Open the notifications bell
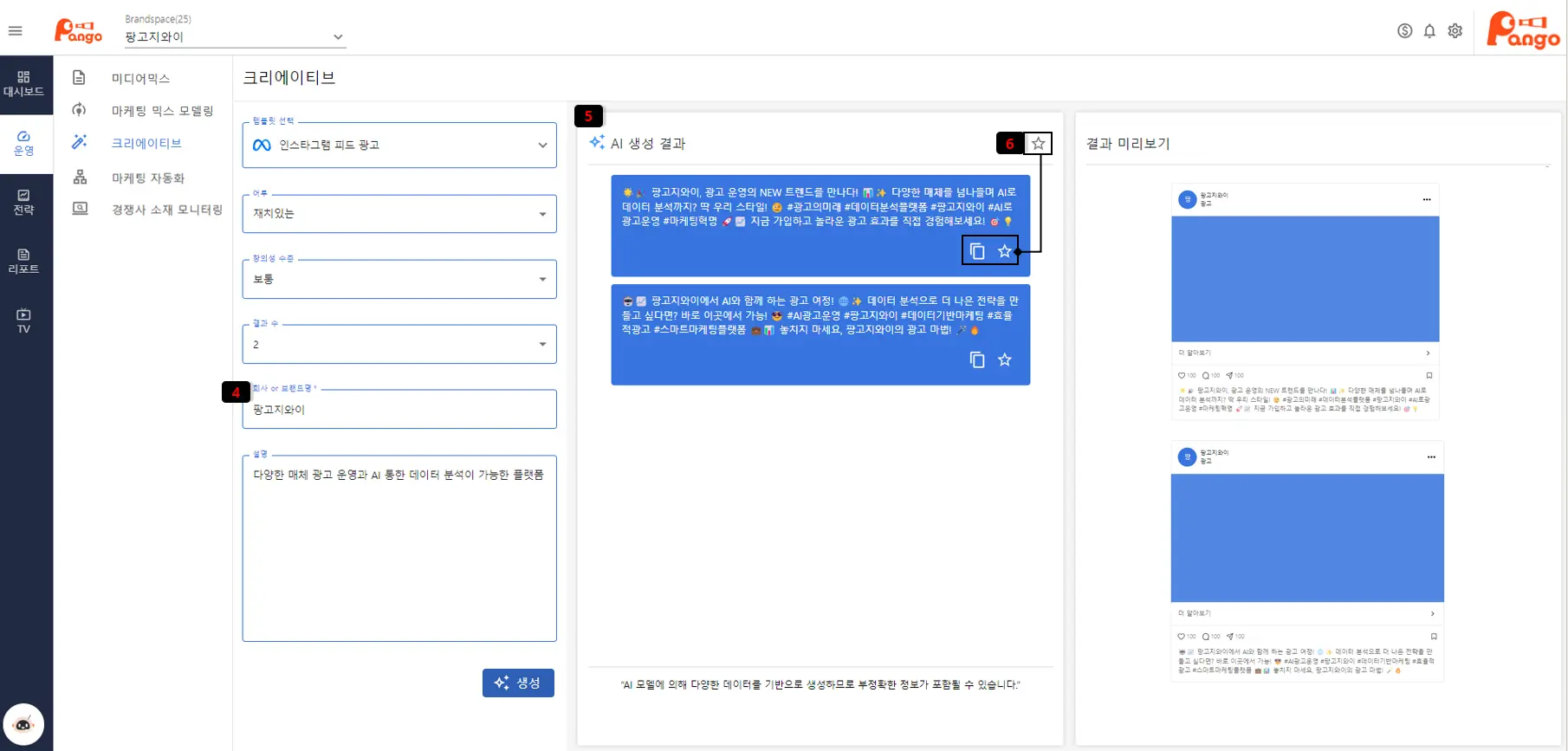 click(1429, 31)
